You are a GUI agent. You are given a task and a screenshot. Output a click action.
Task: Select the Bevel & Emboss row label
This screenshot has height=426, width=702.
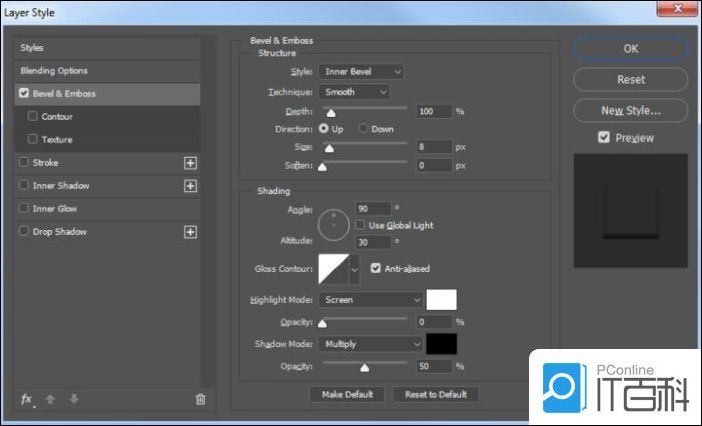coord(64,94)
